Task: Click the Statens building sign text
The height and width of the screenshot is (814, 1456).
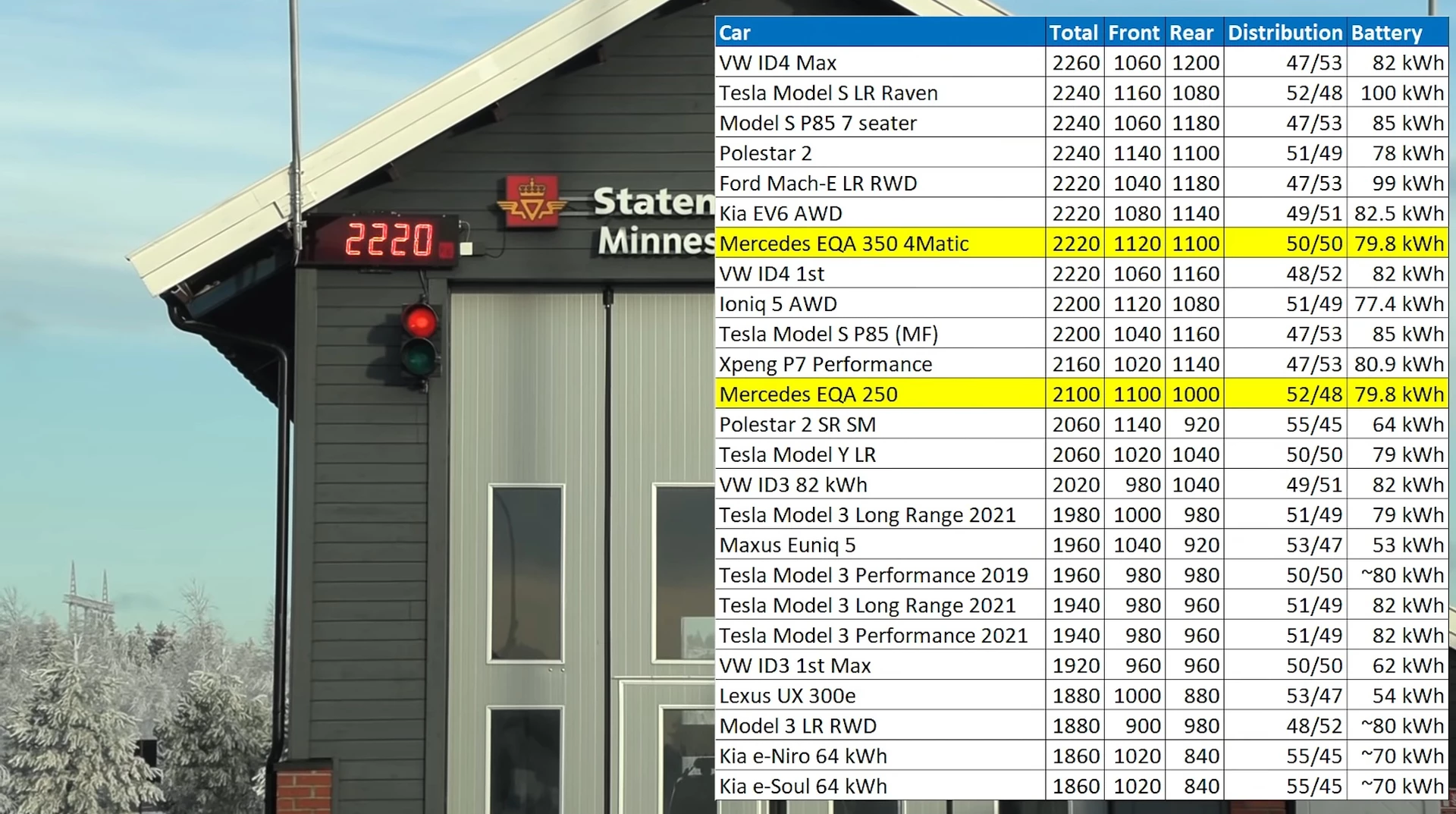Action: point(653,201)
